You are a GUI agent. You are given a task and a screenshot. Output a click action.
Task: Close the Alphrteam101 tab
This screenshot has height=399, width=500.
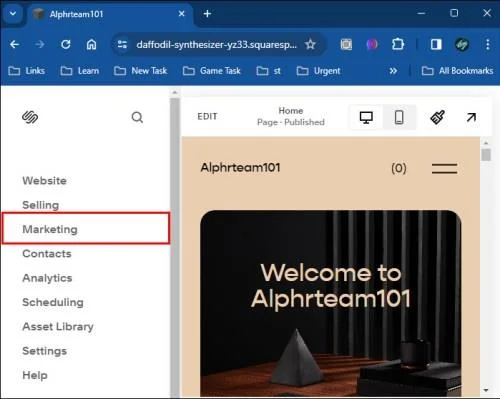(182, 14)
